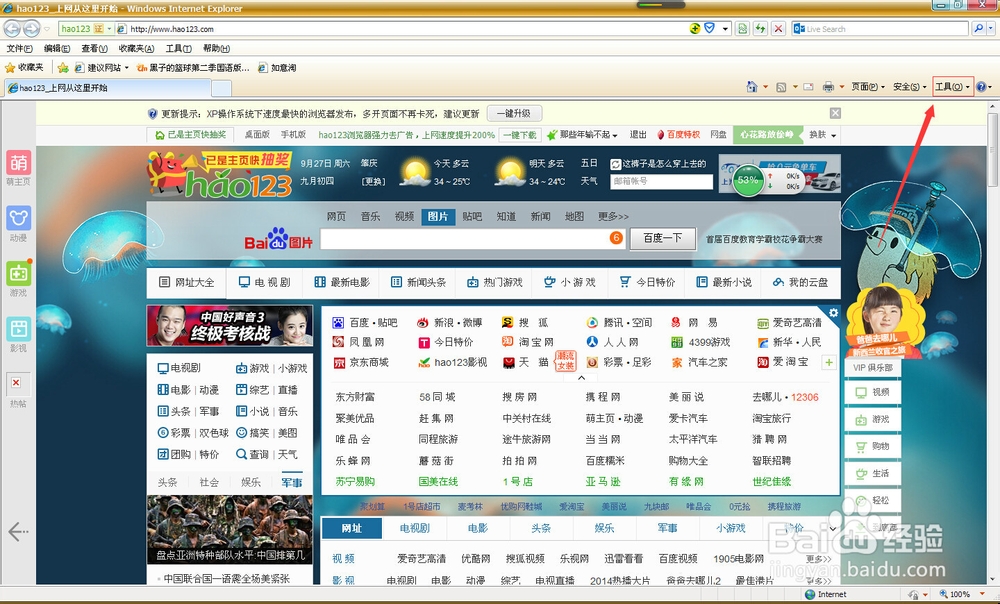The height and width of the screenshot is (604, 1000).
Task: Click the blue shield icon in address bar
Action: tap(709, 29)
